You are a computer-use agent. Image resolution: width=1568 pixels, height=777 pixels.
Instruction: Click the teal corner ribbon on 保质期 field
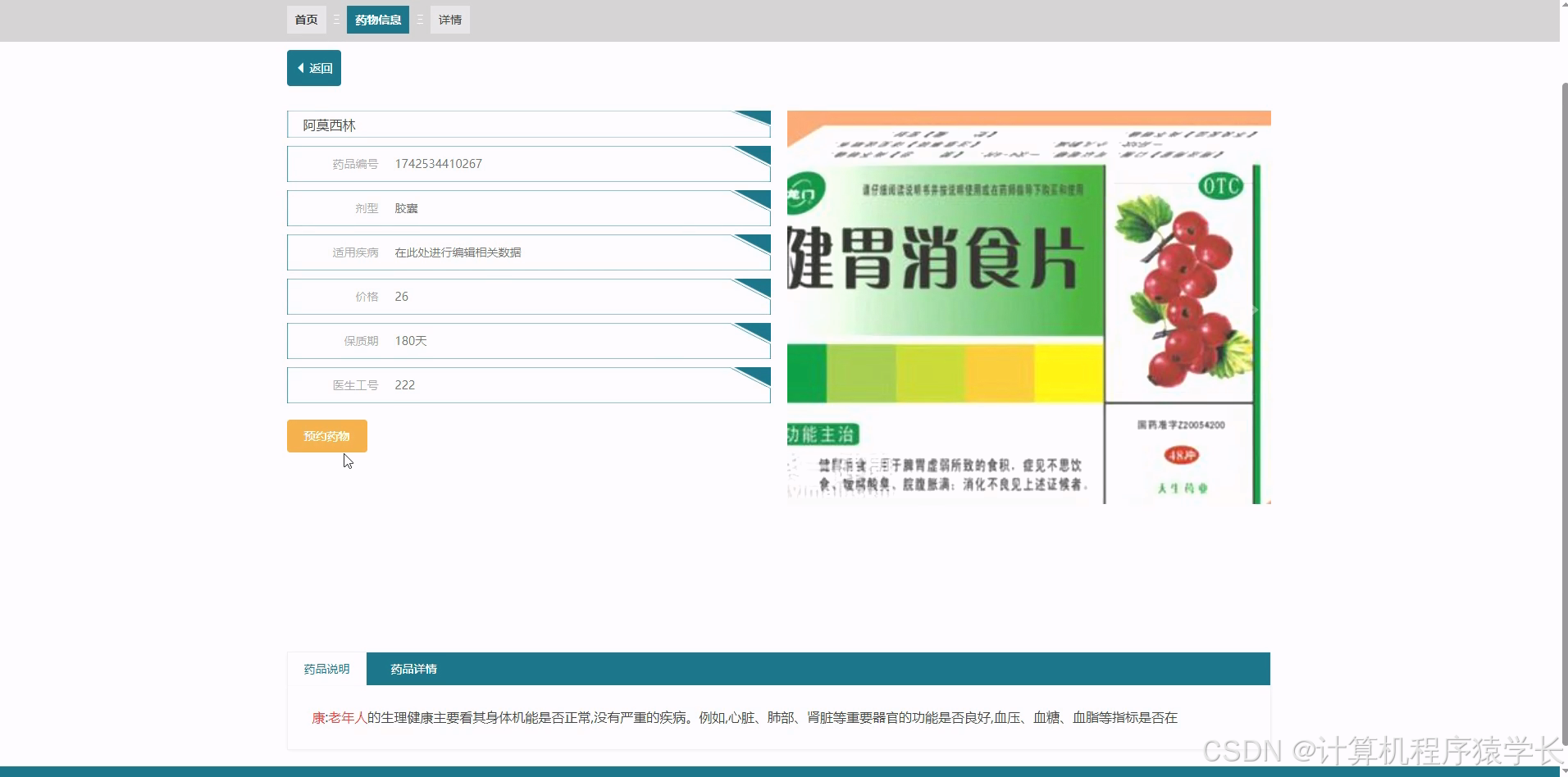click(755, 329)
